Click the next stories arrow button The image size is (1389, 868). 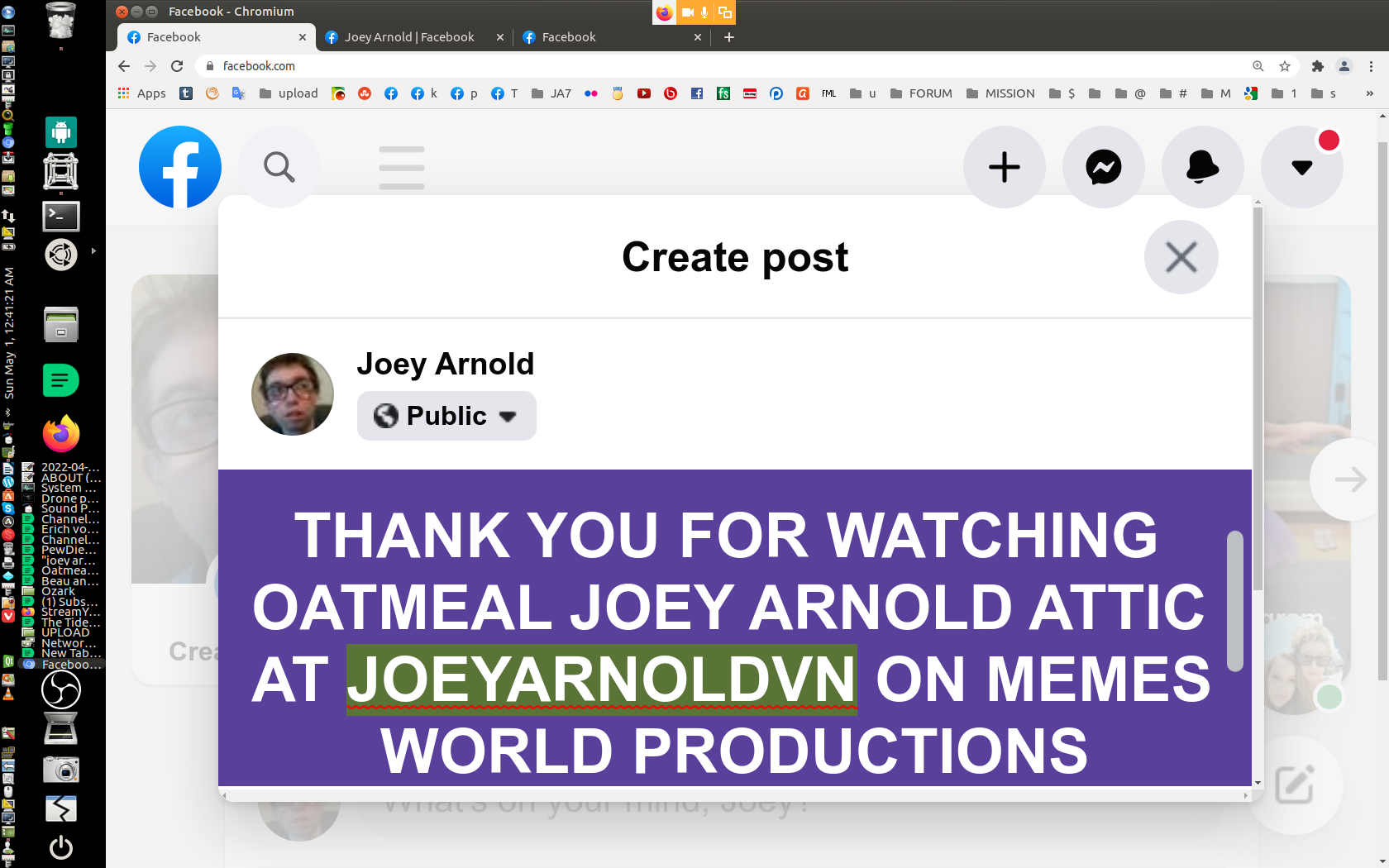1350,479
